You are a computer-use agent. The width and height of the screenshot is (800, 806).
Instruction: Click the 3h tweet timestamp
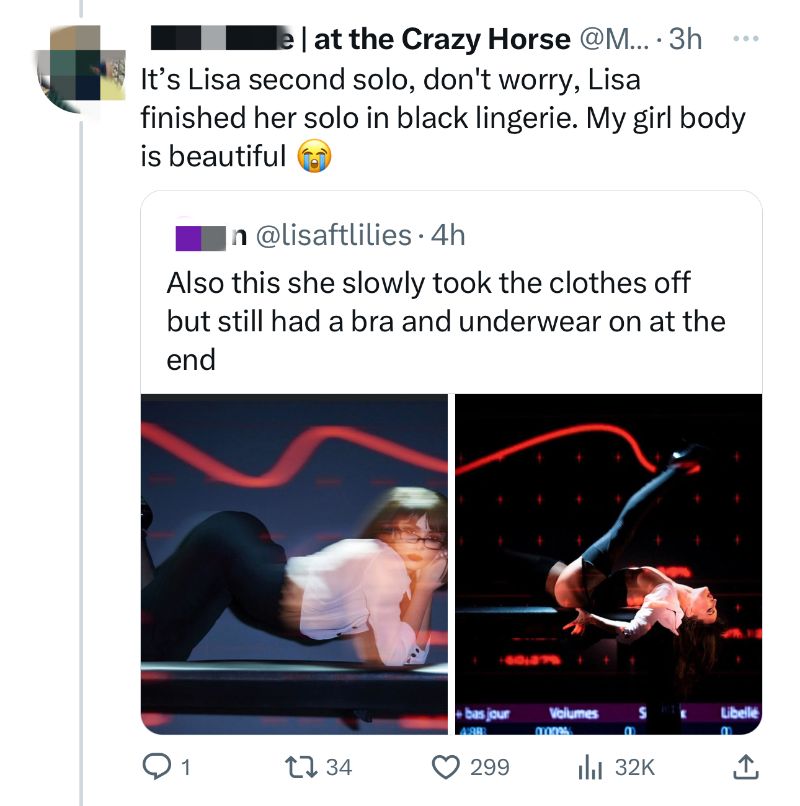(x=685, y=39)
